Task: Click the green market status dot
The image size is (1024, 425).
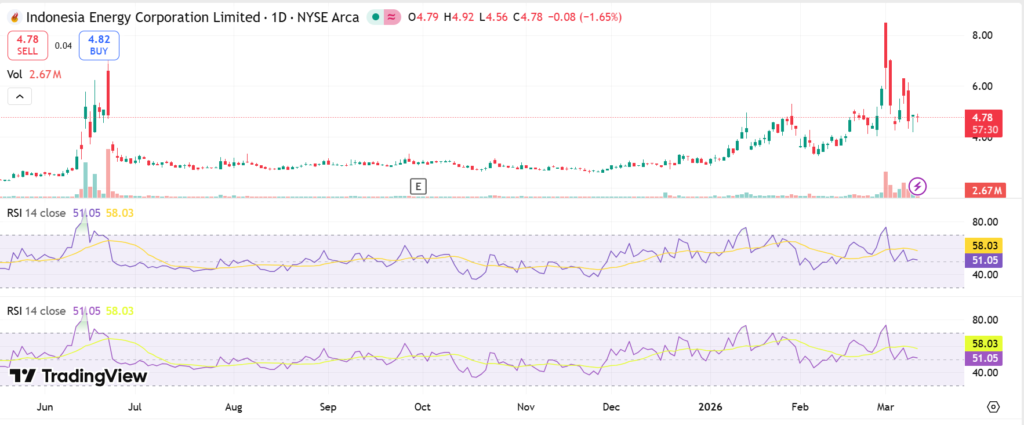Action: [x=374, y=17]
